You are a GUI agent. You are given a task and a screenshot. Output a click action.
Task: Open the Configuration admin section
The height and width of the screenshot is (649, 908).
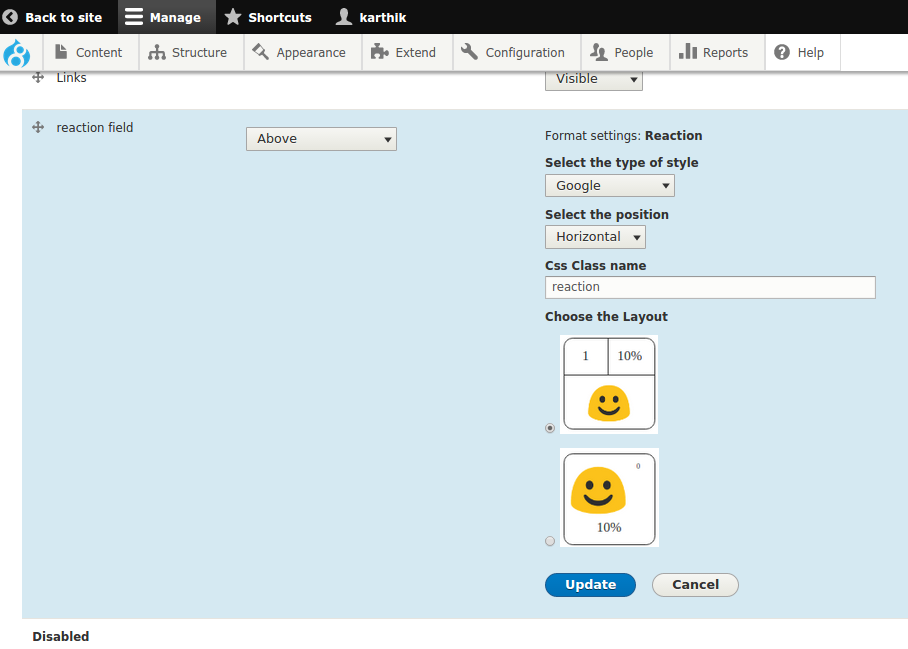coord(516,52)
